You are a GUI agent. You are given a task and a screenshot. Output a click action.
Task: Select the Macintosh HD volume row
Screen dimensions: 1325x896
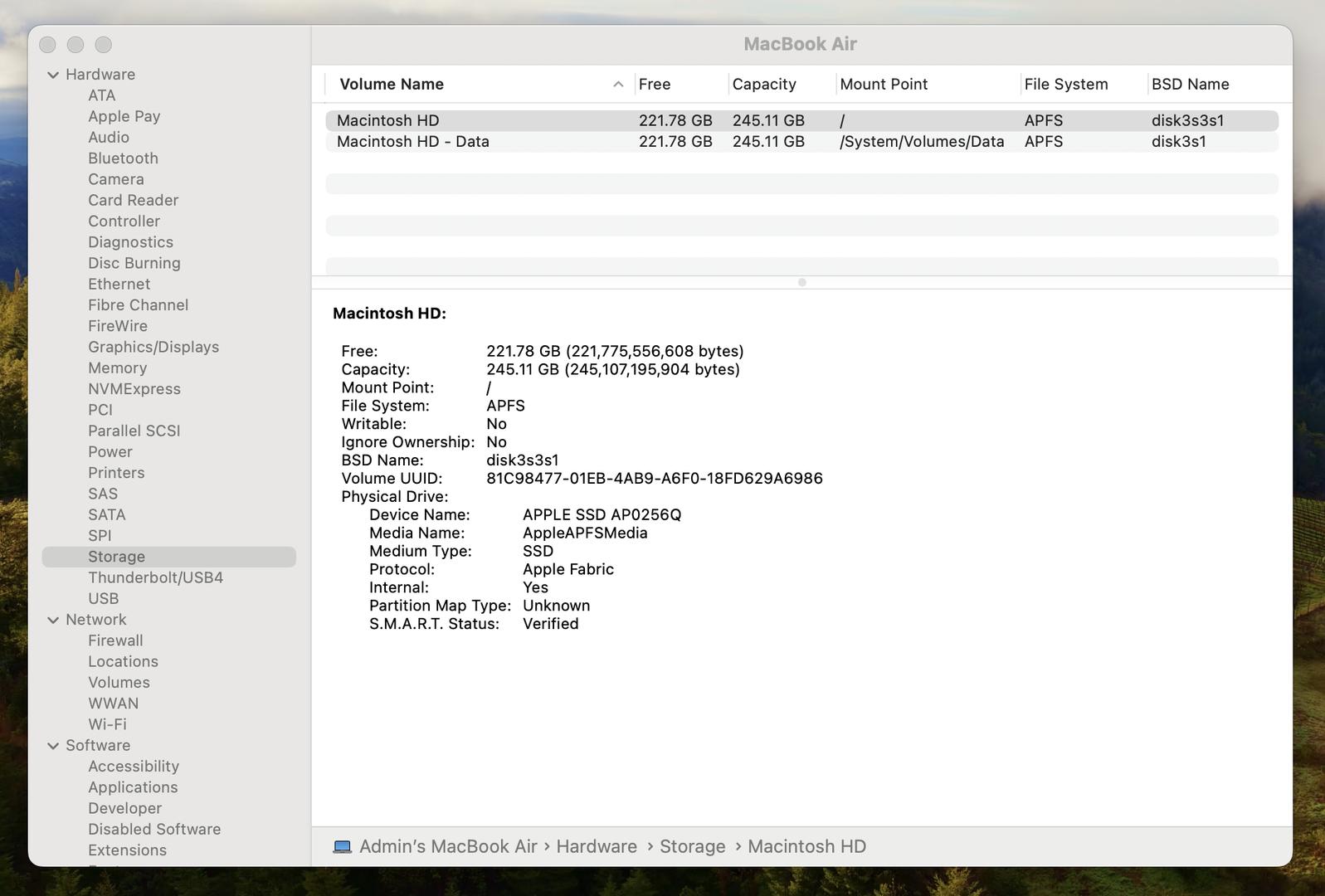tap(387, 121)
